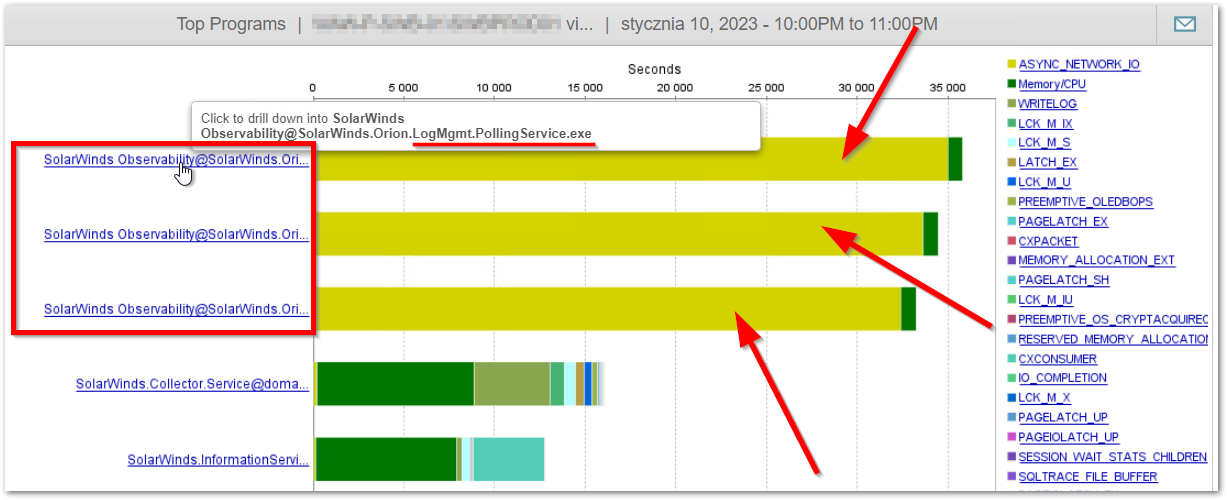Open the PREEMPTIVE_OLEDBOPS link
Image resolution: width=1227 pixels, height=500 pixels.
point(1086,201)
